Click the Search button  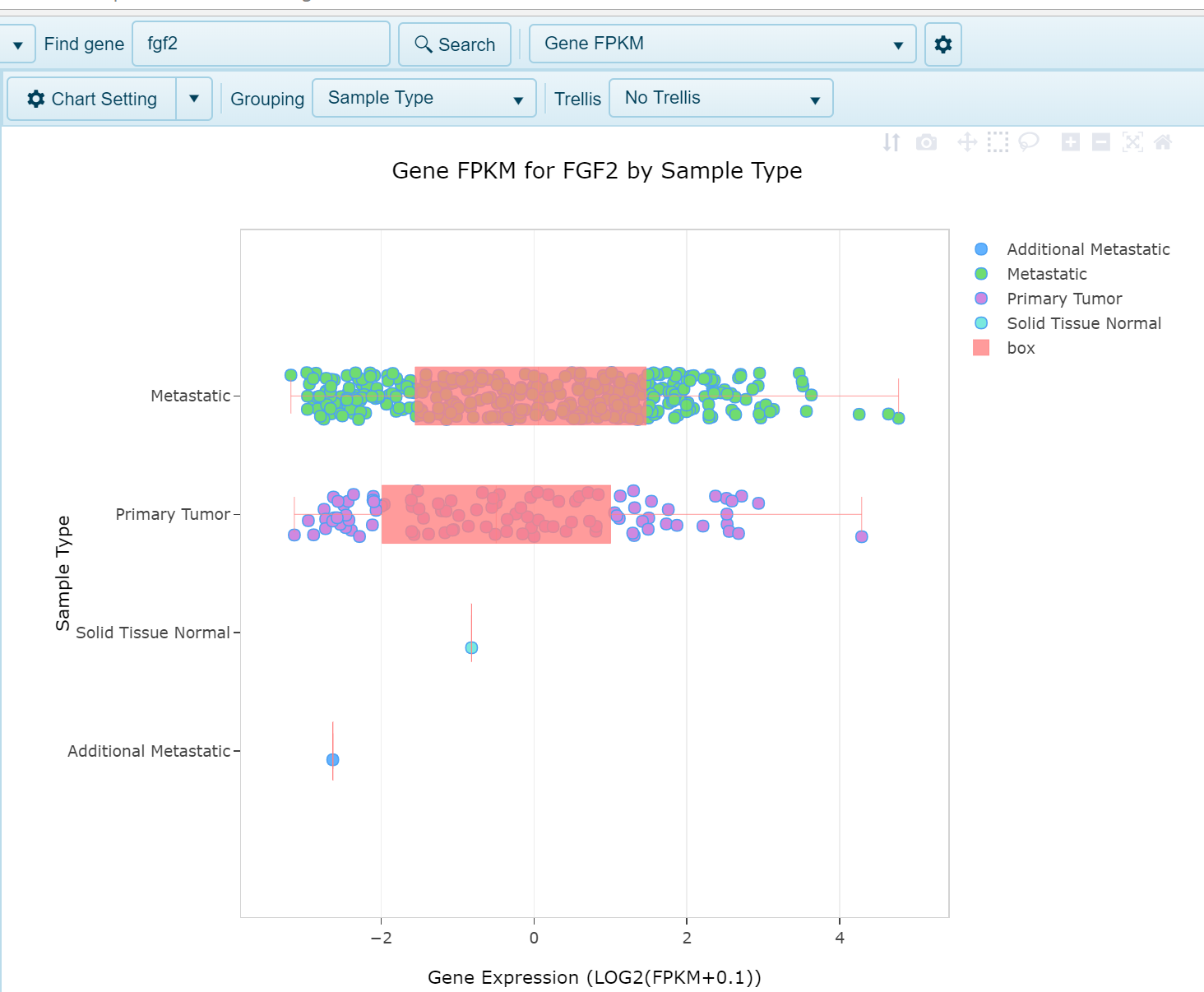click(454, 44)
